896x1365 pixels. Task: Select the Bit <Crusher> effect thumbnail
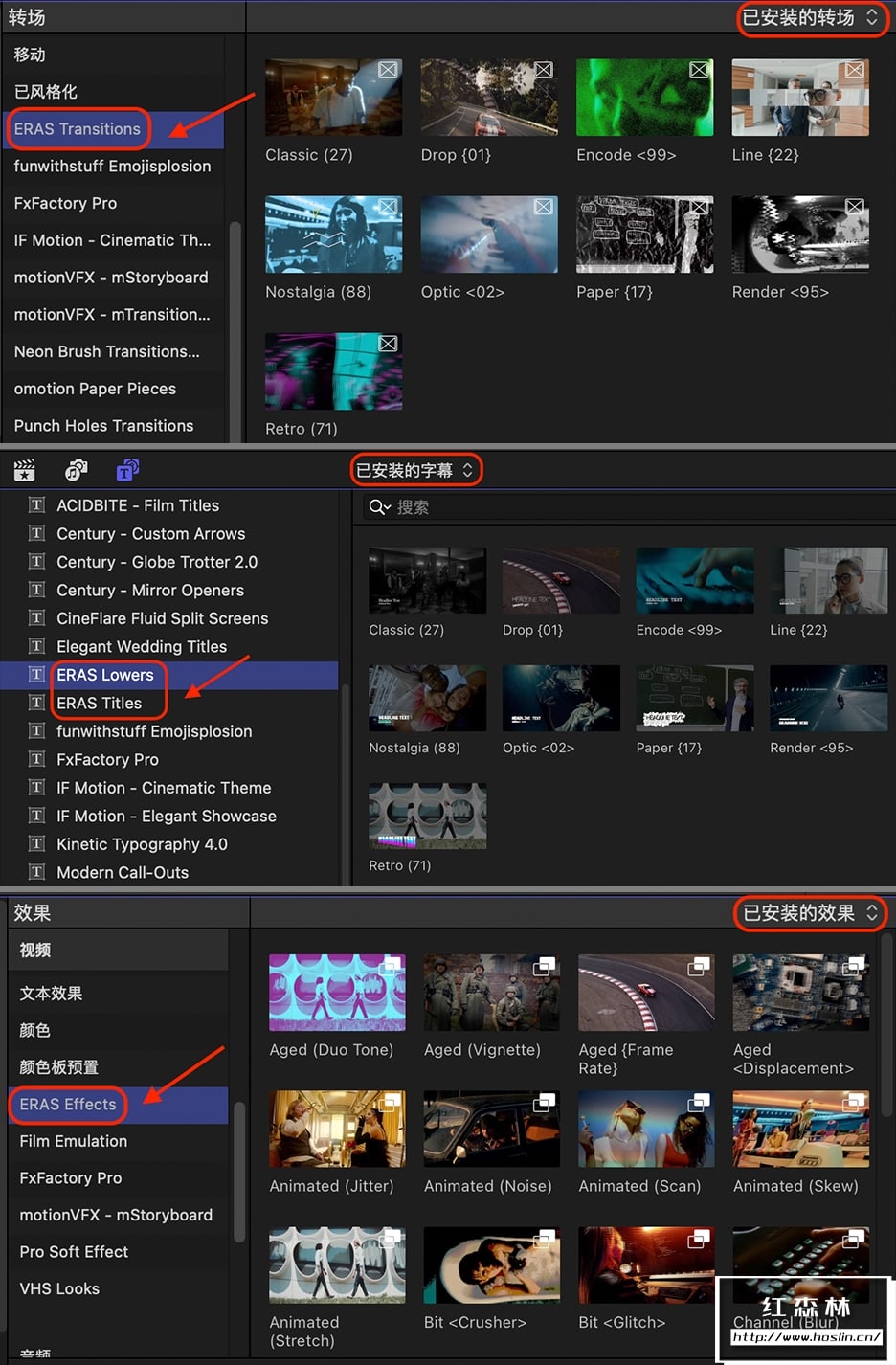click(492, 1265)
